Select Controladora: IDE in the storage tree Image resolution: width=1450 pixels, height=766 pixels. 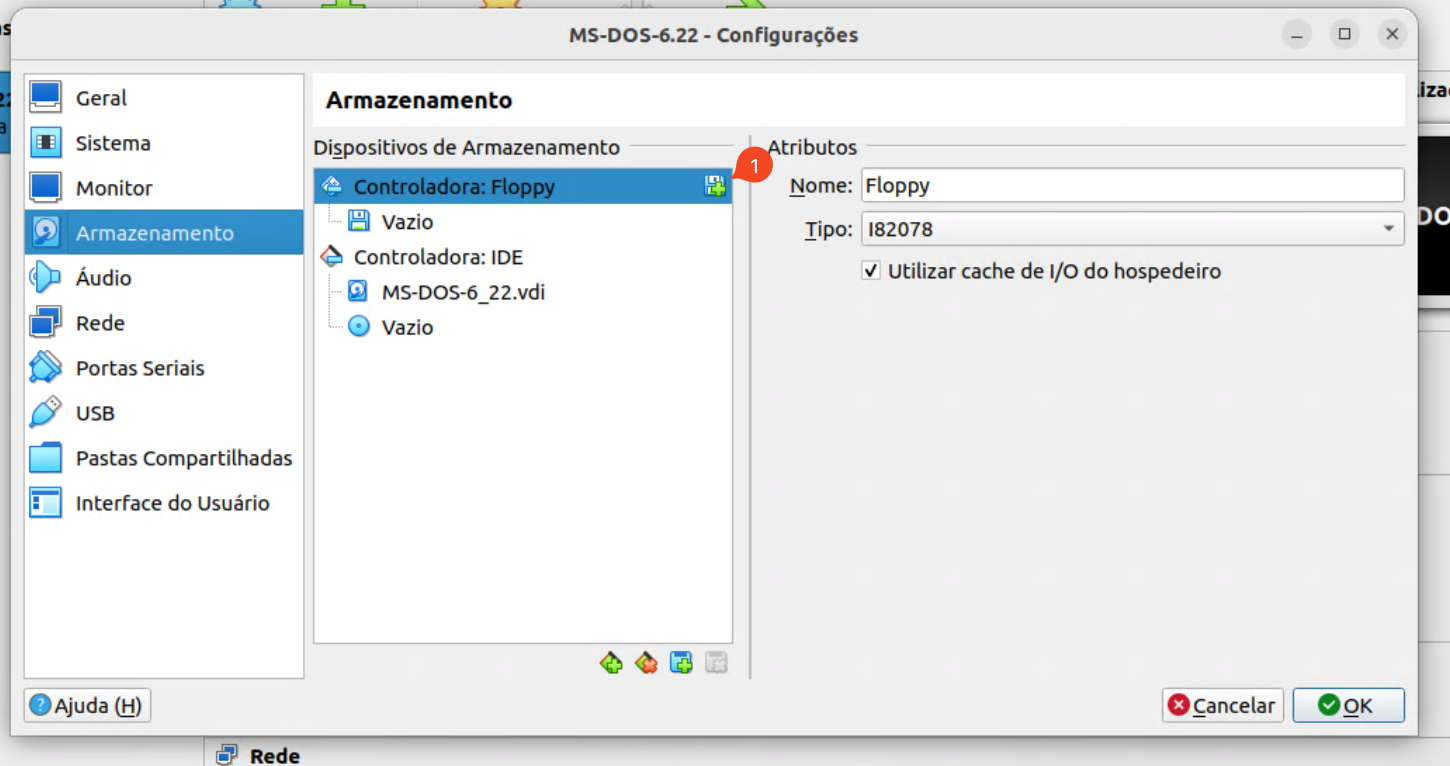pos(438,257)
